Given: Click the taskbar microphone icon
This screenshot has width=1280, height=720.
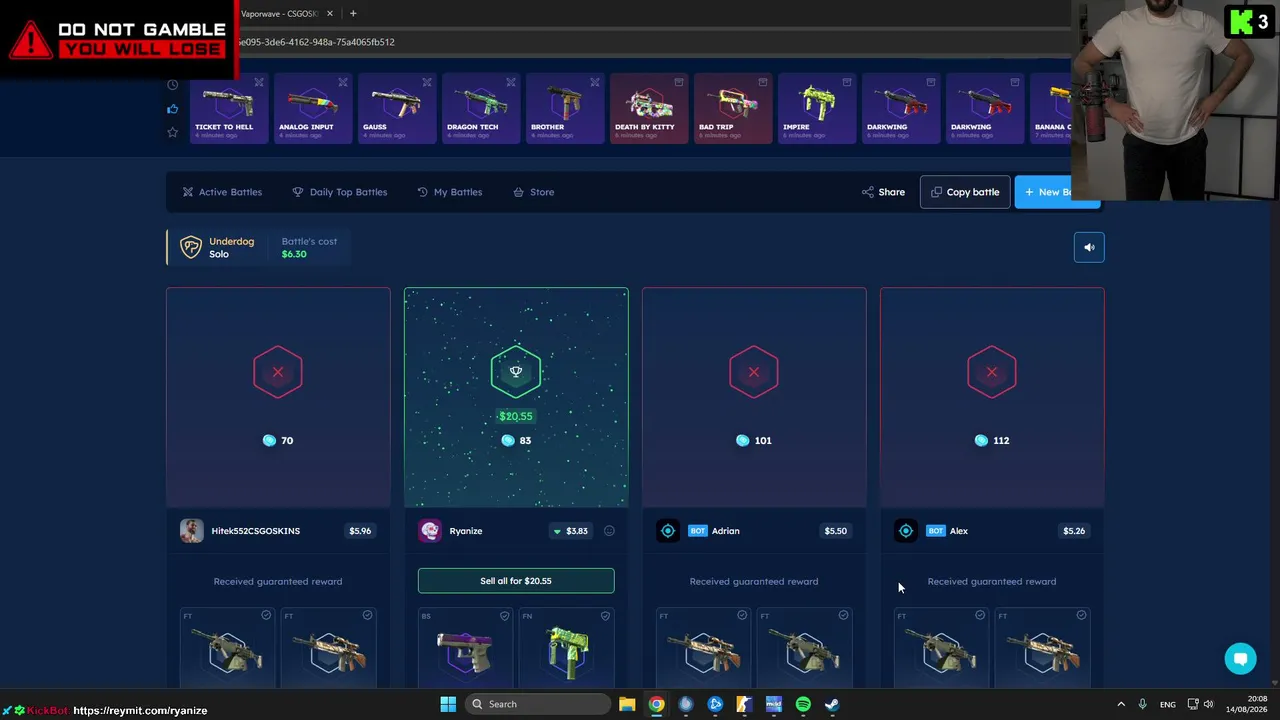Looking at the screenshot, I should click(1142, 704).
